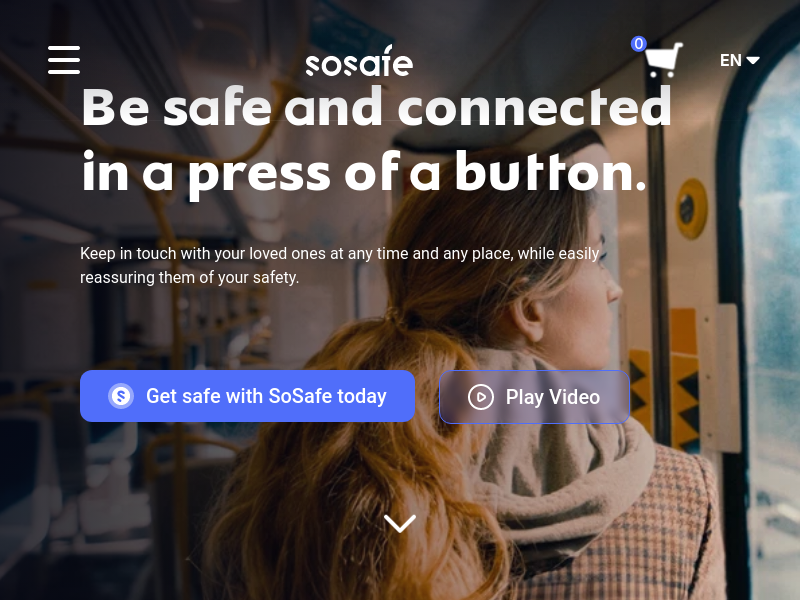Click the SoSafe logo in header
This screenshot has height=600, width=800.
[x=359, y=61]
